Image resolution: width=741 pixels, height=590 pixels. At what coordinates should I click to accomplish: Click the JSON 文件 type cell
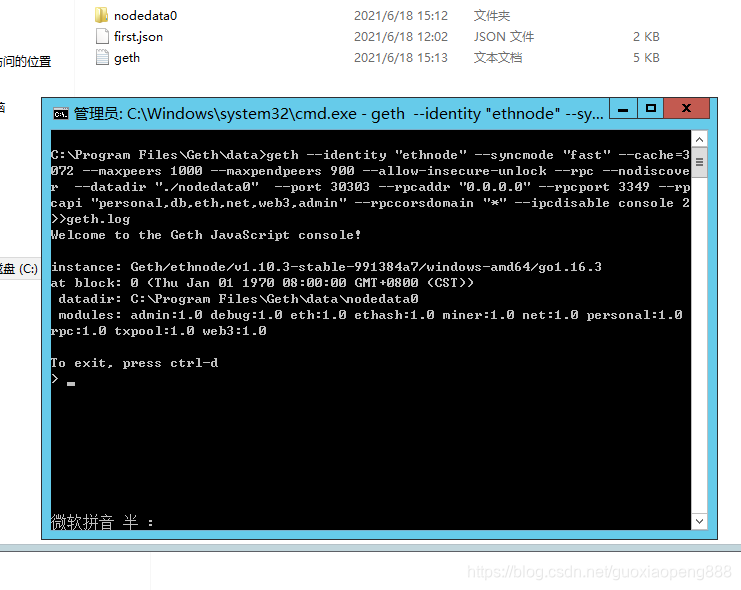click(x=504, y=36)
